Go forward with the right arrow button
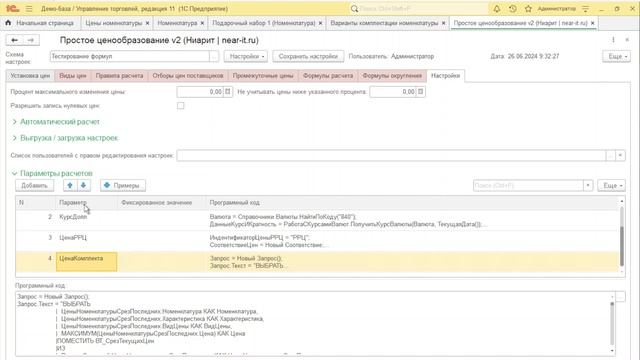The image size is (640, 360). tap(31, 40)
